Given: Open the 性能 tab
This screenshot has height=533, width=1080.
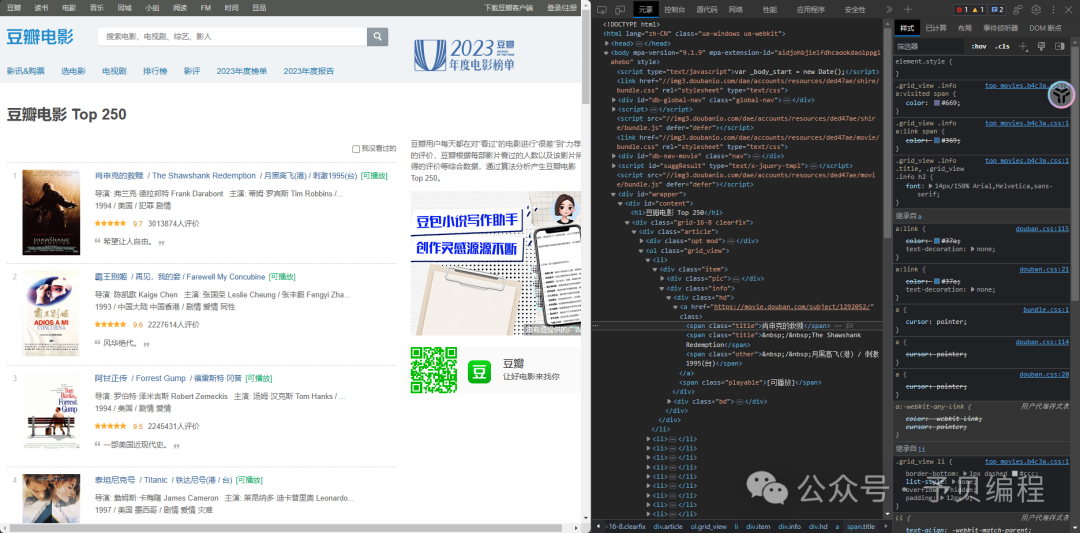Looking at the screenshot, I should click(769, 10).
